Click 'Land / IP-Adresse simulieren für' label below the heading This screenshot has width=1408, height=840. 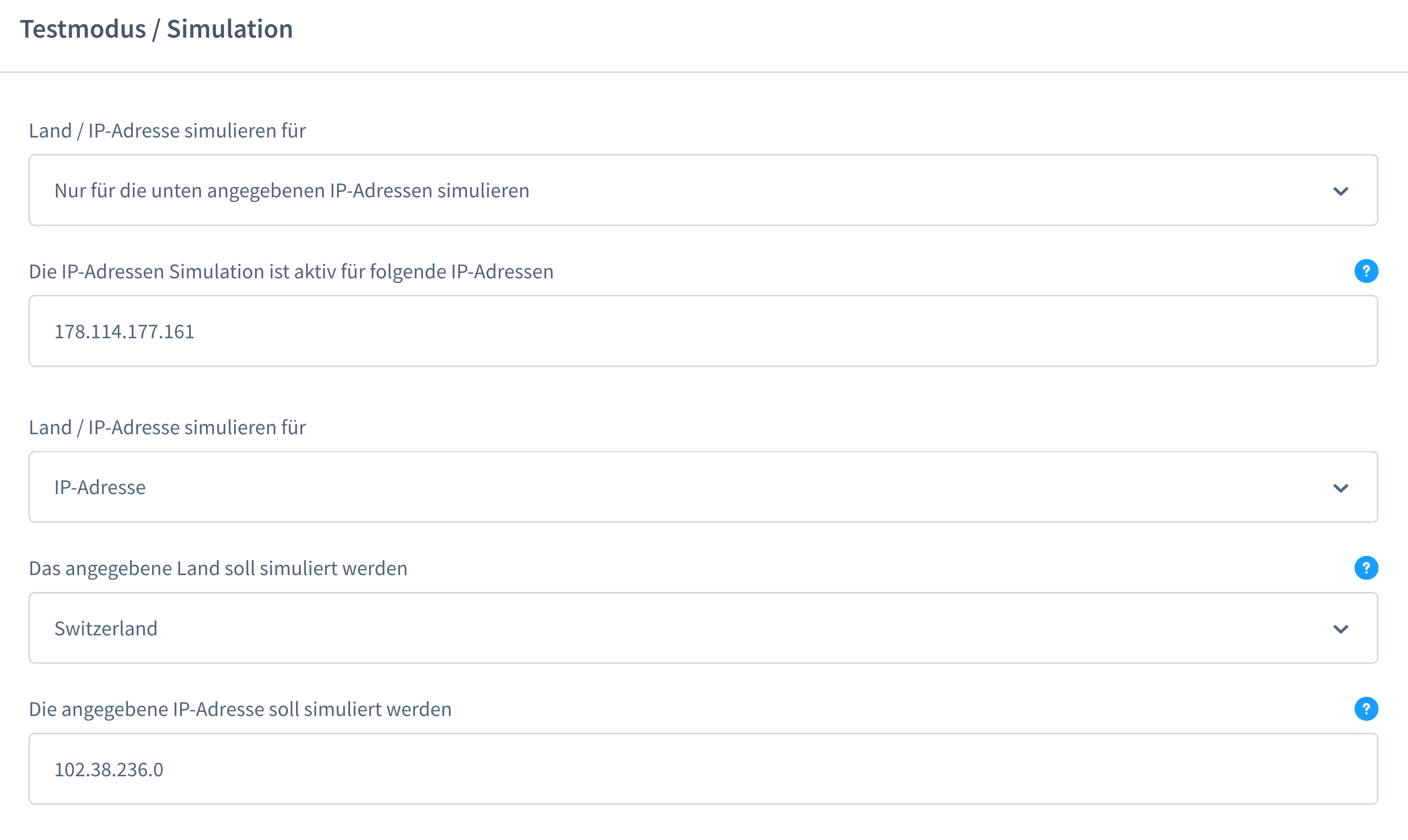click(167, 131)
